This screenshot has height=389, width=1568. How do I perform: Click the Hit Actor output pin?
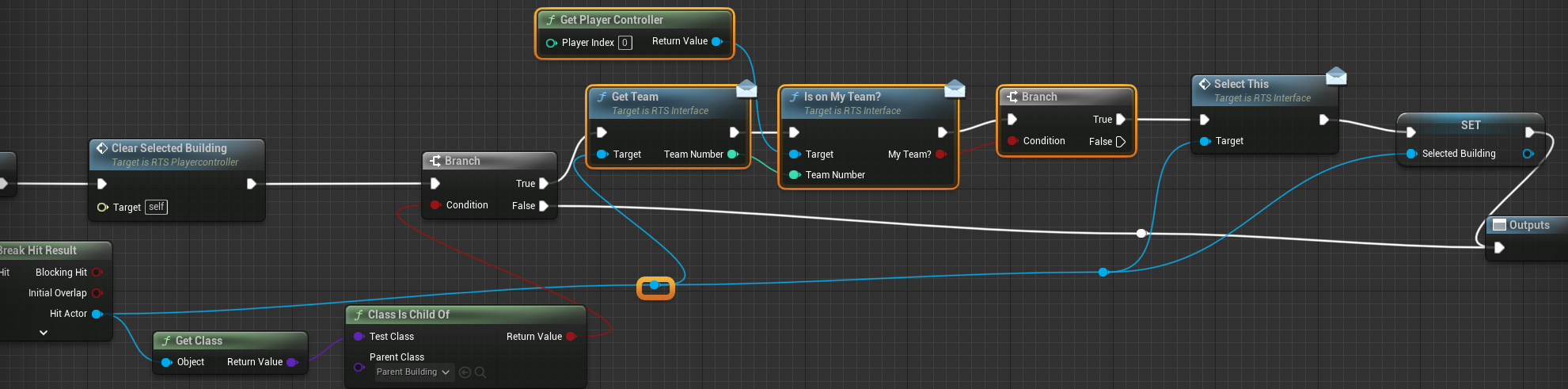click(x=97, y=314)
